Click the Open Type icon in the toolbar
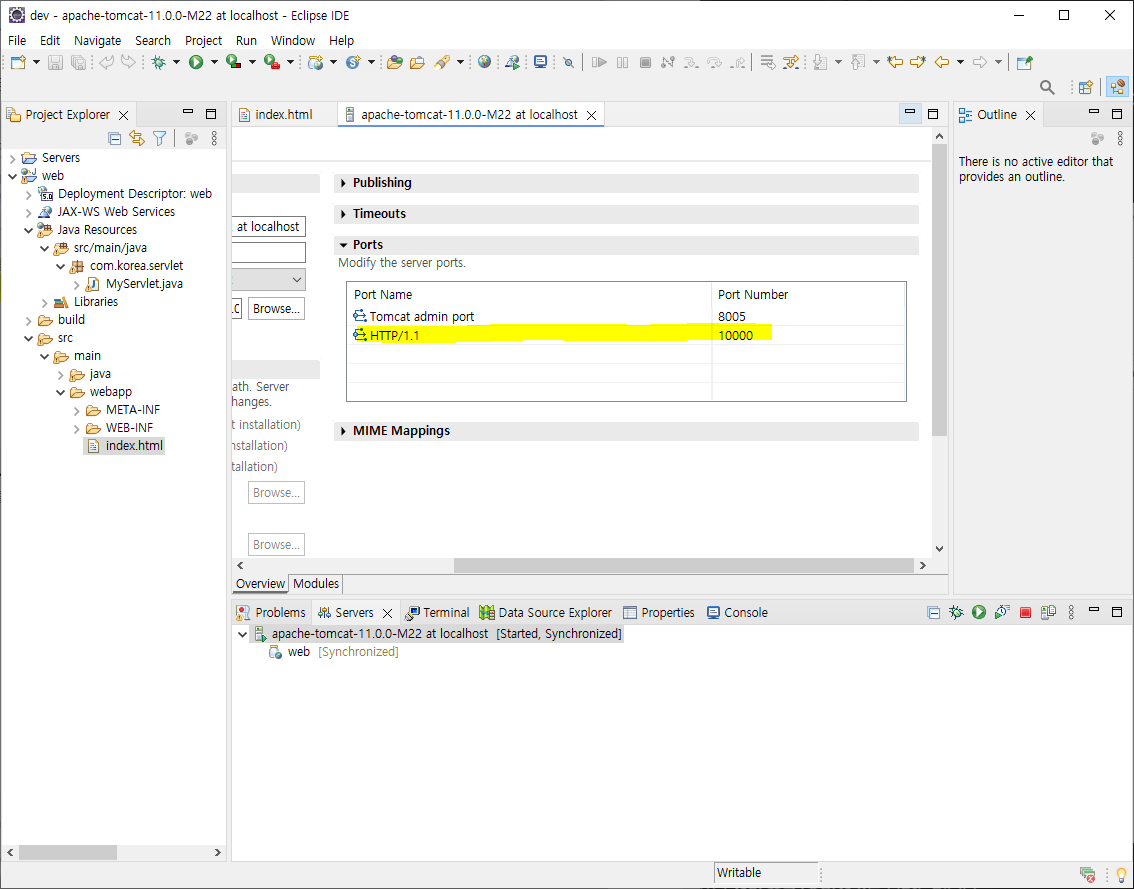The width and height of the screenshot is (1134, 889). (x=395, y=62)
